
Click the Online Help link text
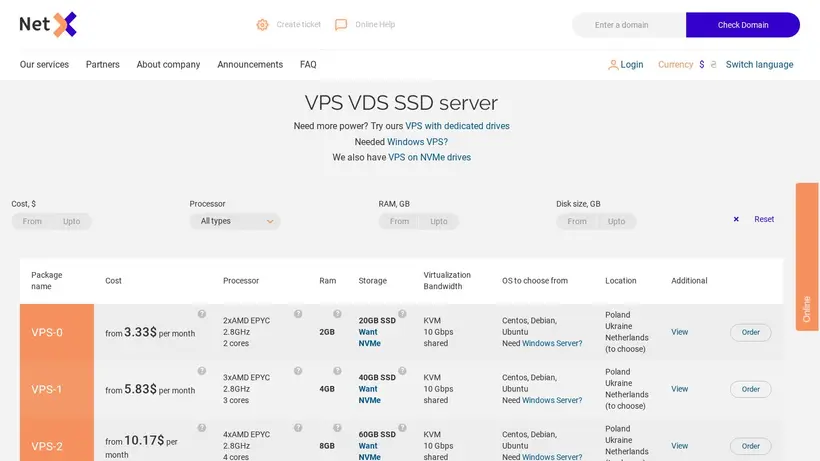click(x=375, y=25)
